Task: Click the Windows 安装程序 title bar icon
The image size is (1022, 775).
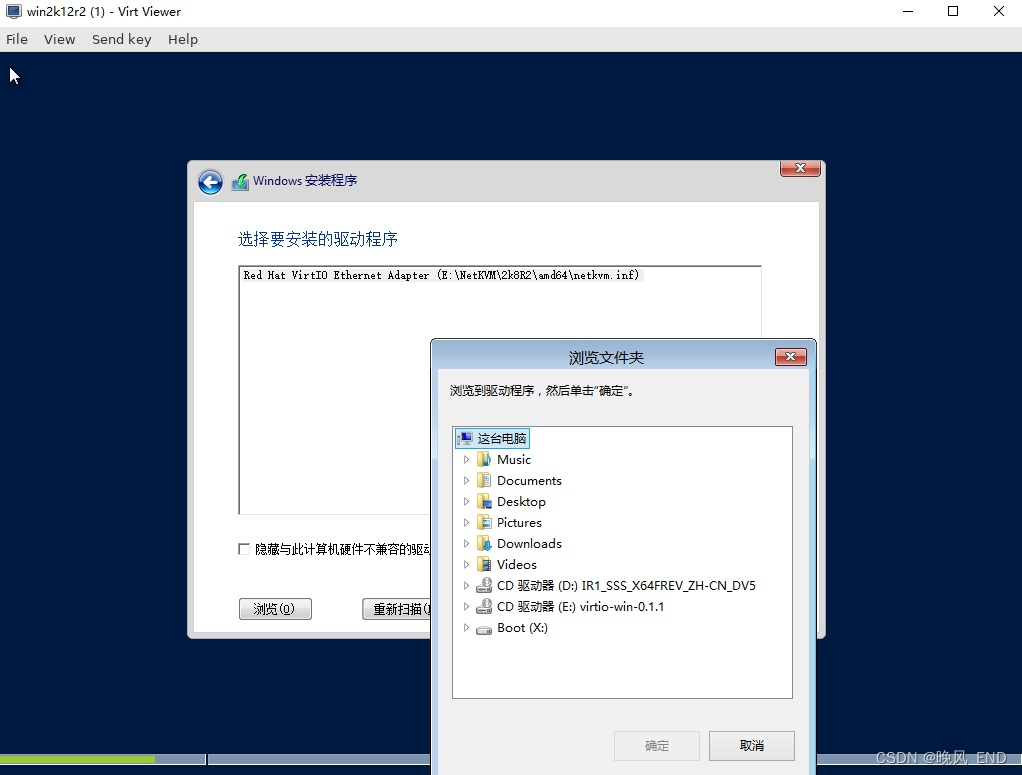Action: point(240,182)
